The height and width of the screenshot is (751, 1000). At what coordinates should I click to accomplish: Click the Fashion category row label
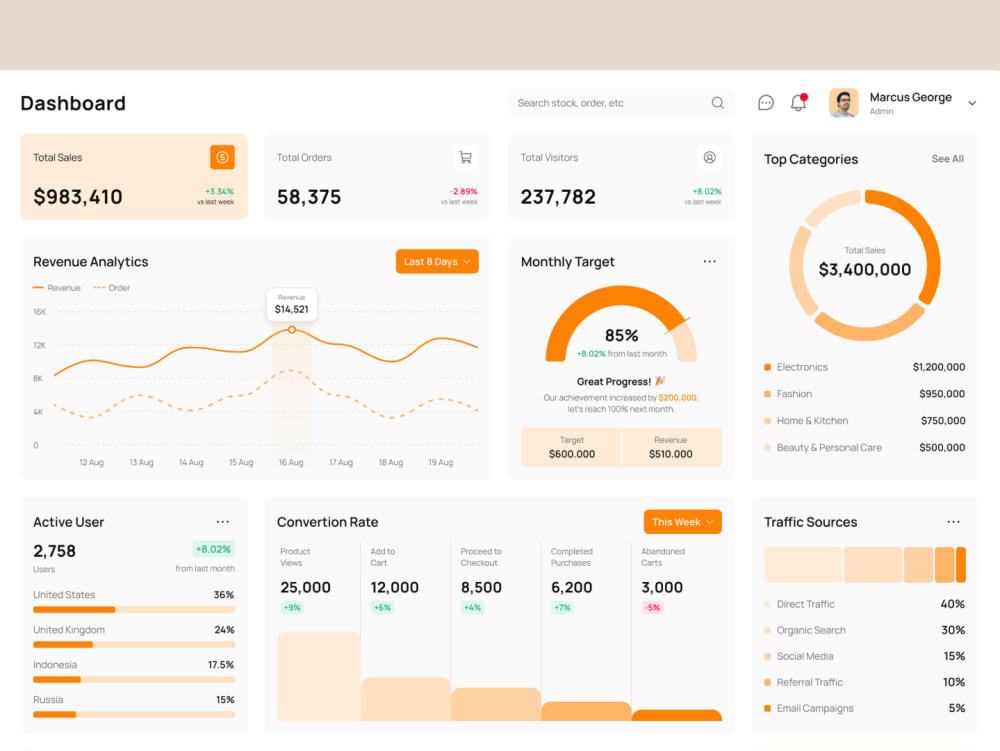pos(794,394)
